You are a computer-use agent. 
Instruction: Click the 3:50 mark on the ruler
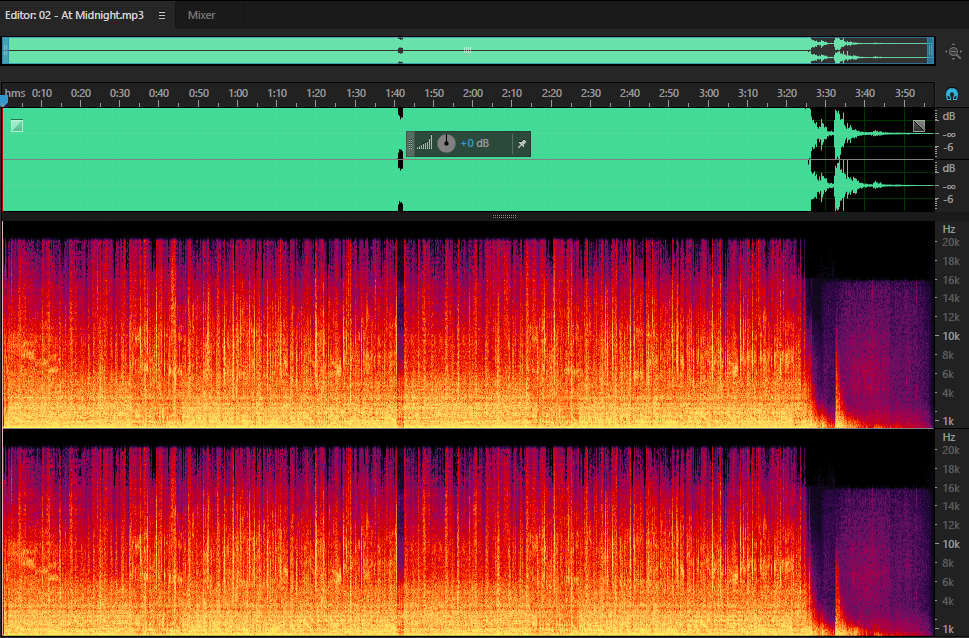pos(905,93)
